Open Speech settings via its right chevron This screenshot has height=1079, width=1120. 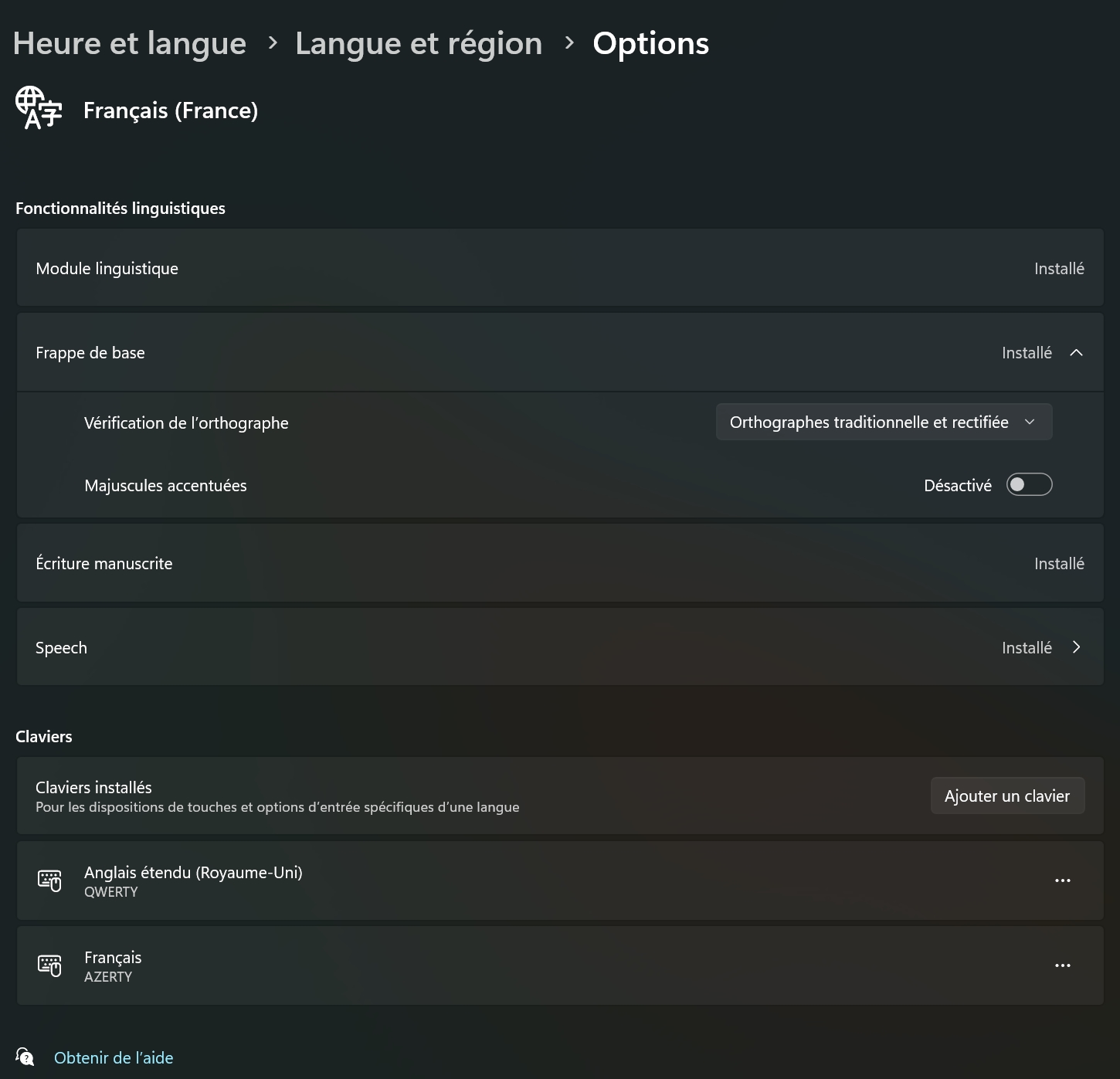1076,647
